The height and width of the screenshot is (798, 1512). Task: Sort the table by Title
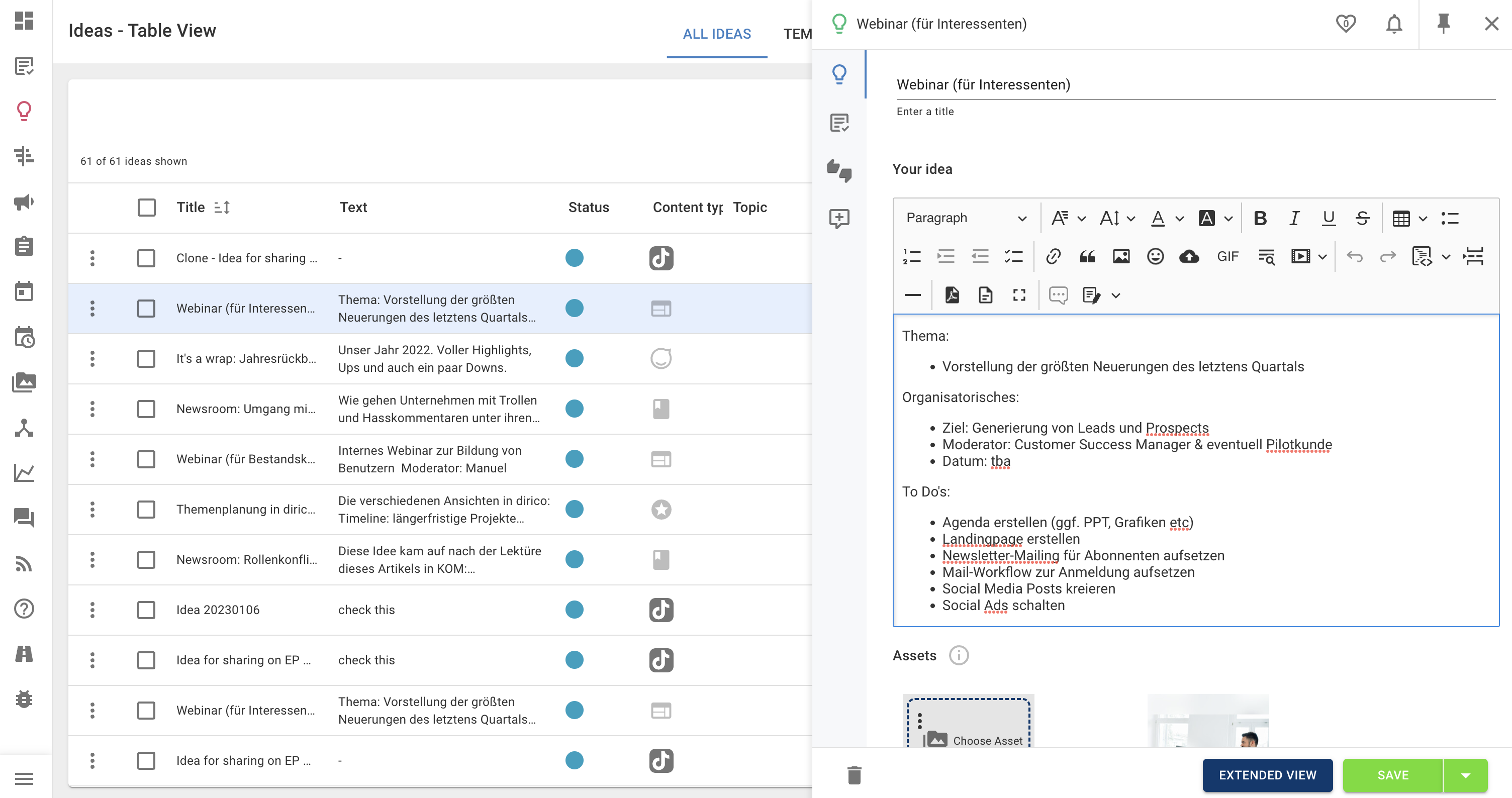[221, 207]
